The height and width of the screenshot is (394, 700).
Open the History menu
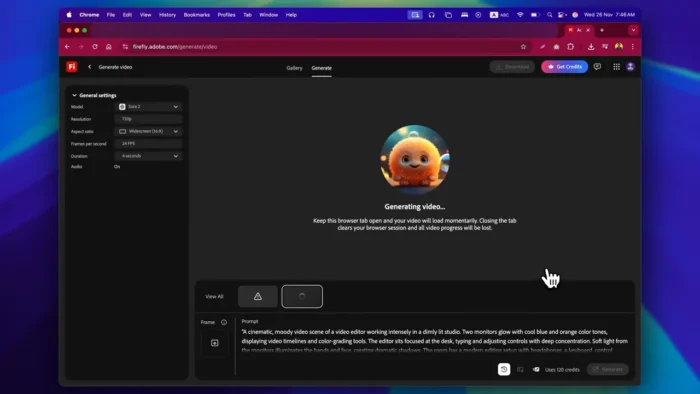coord(167,15)
